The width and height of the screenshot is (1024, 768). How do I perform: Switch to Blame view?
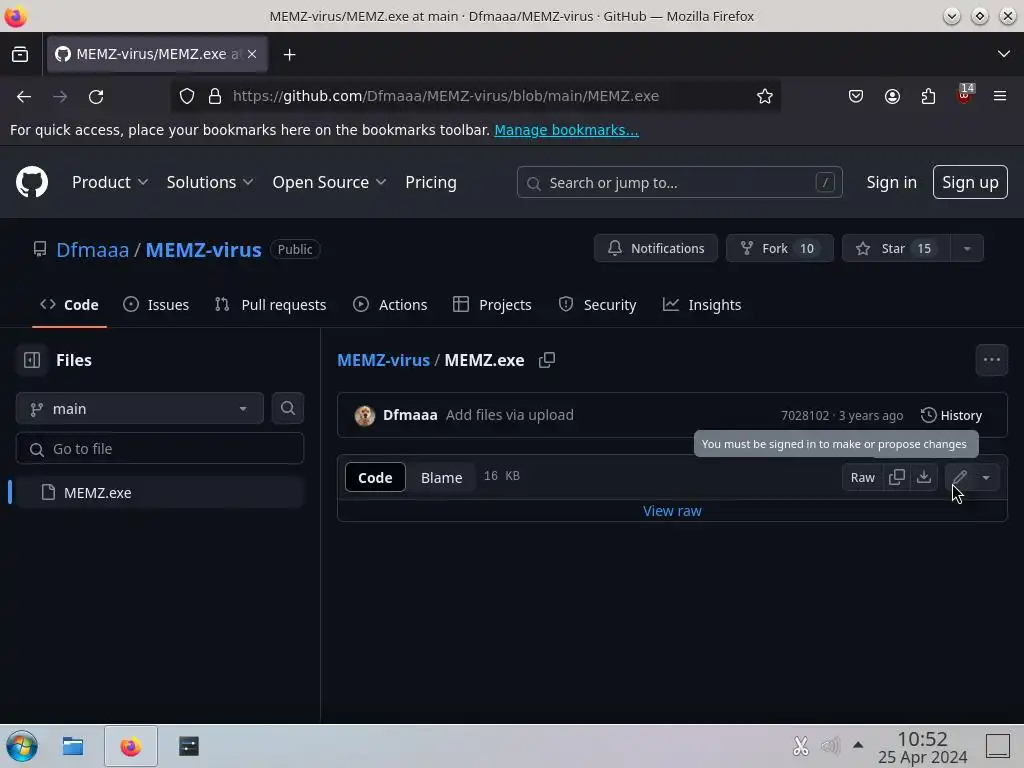[441, 477]
